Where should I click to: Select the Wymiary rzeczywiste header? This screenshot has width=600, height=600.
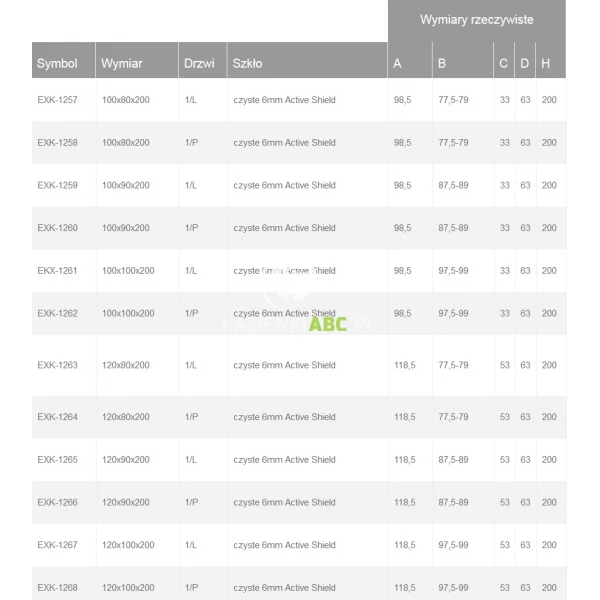[x=476, y=20]
